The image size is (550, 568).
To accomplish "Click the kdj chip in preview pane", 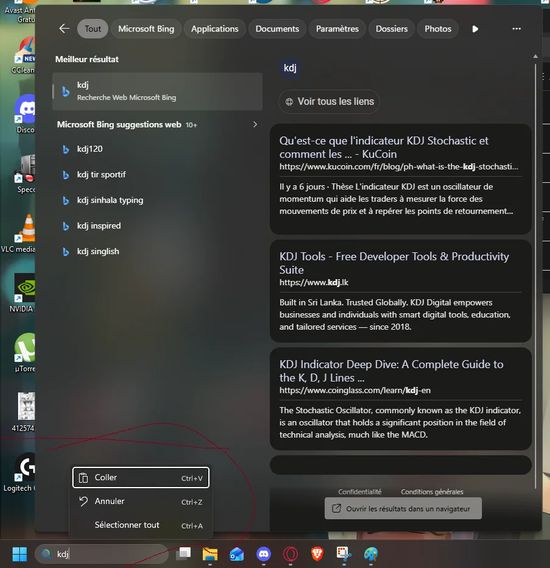I will click(x=290, y=68).
